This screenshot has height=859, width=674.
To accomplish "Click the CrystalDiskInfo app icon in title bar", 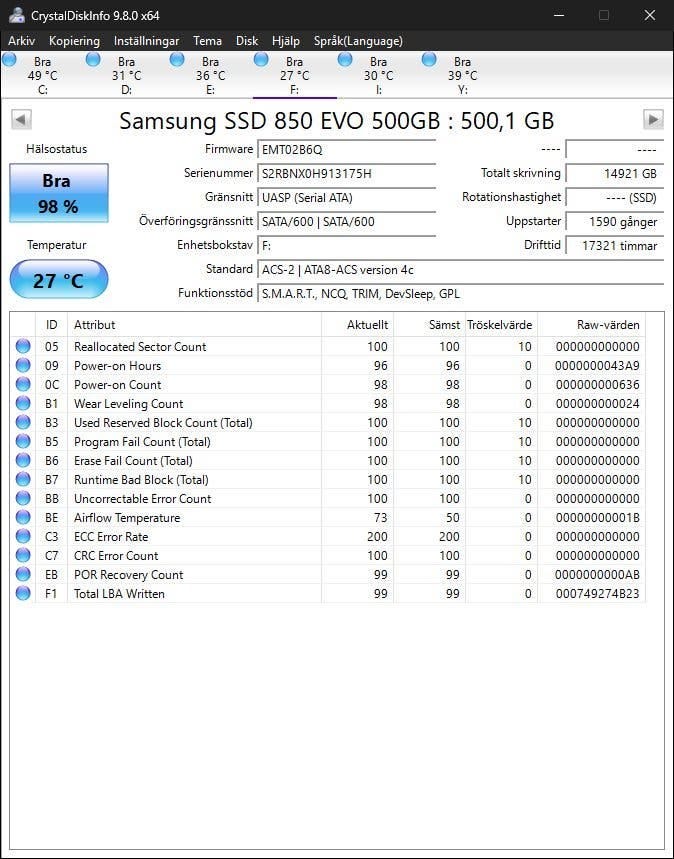I will (17, 15).
